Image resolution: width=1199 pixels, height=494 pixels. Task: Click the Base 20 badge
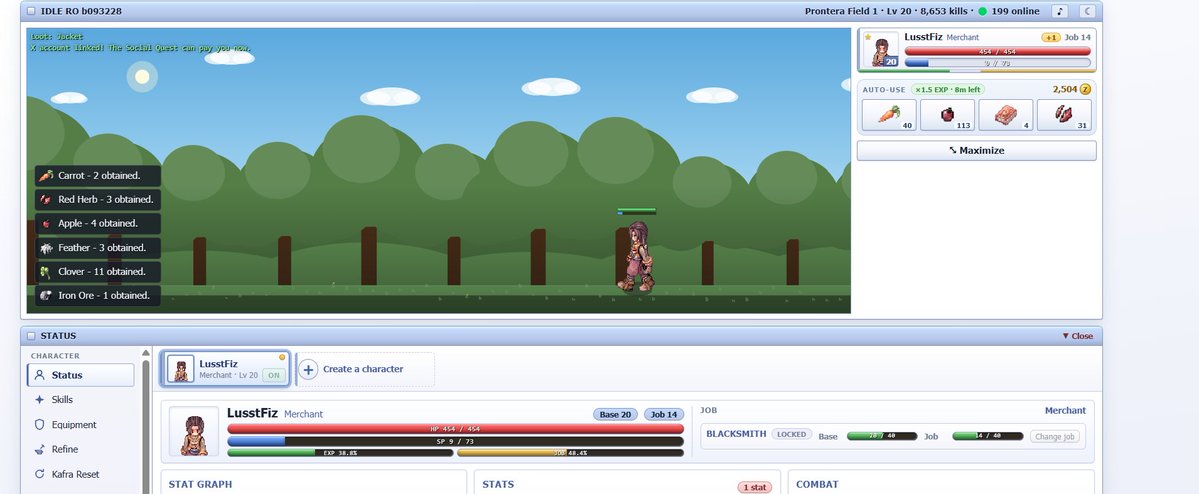(615, 414)
